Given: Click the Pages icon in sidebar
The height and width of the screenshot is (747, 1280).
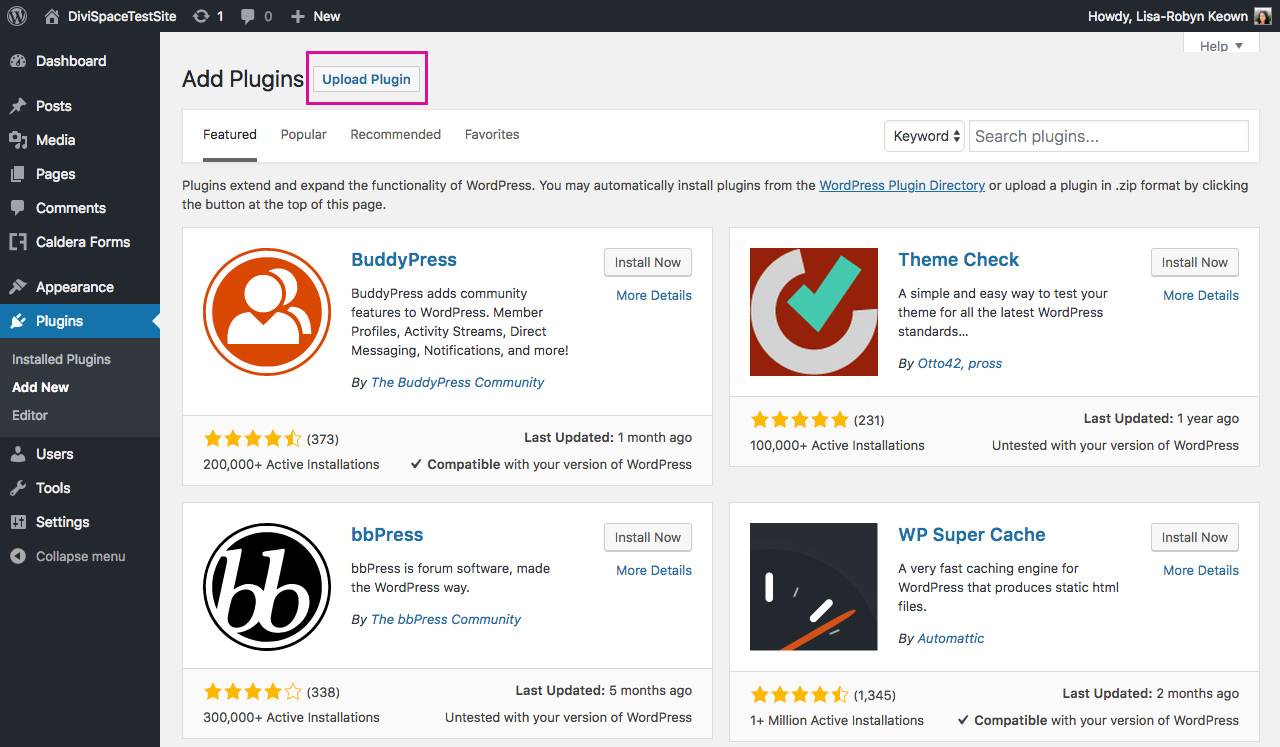Looking at the screenshot, I should tap(18, 174).
